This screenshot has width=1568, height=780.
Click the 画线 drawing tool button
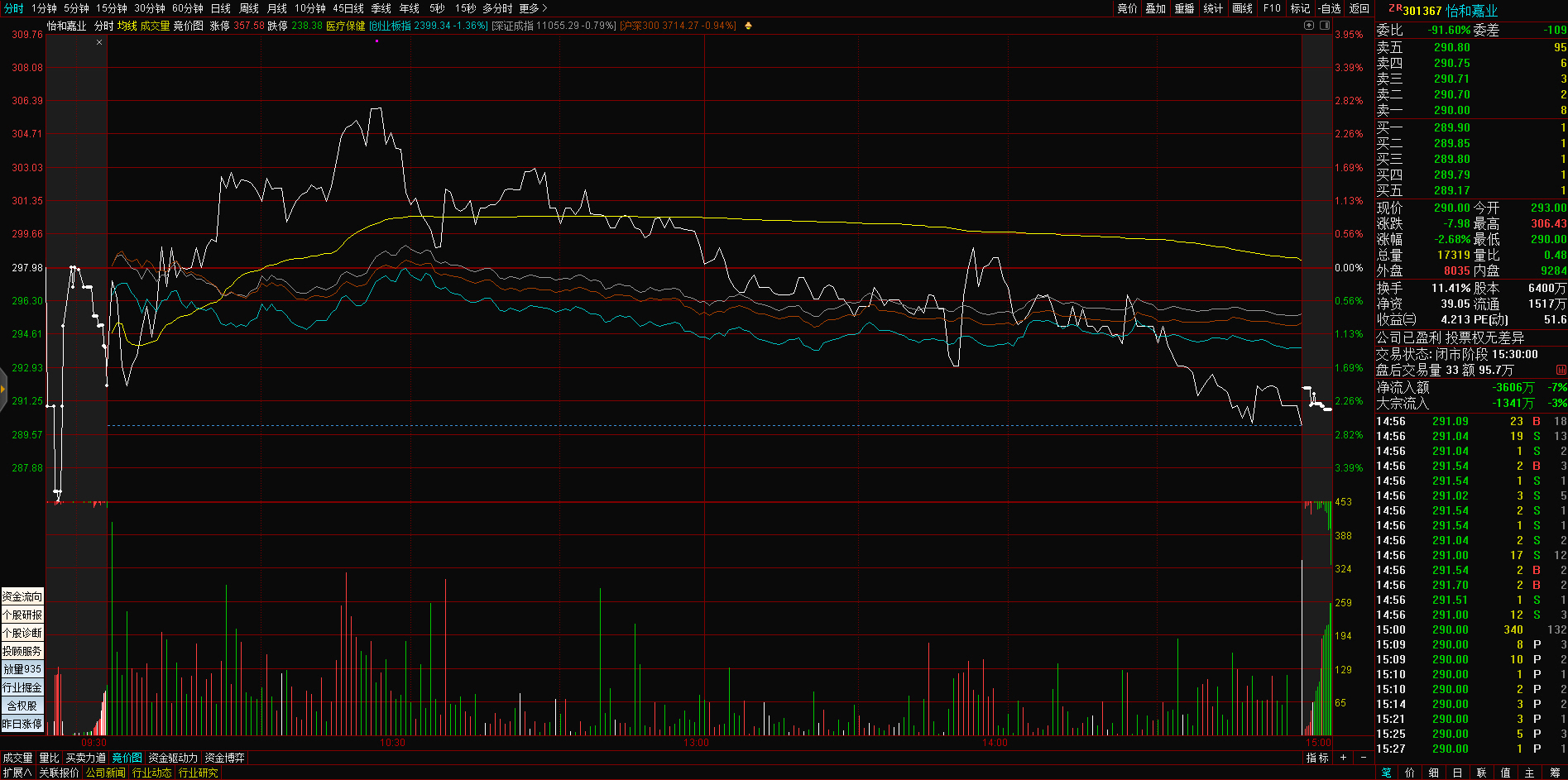(x=1242, y=8)
